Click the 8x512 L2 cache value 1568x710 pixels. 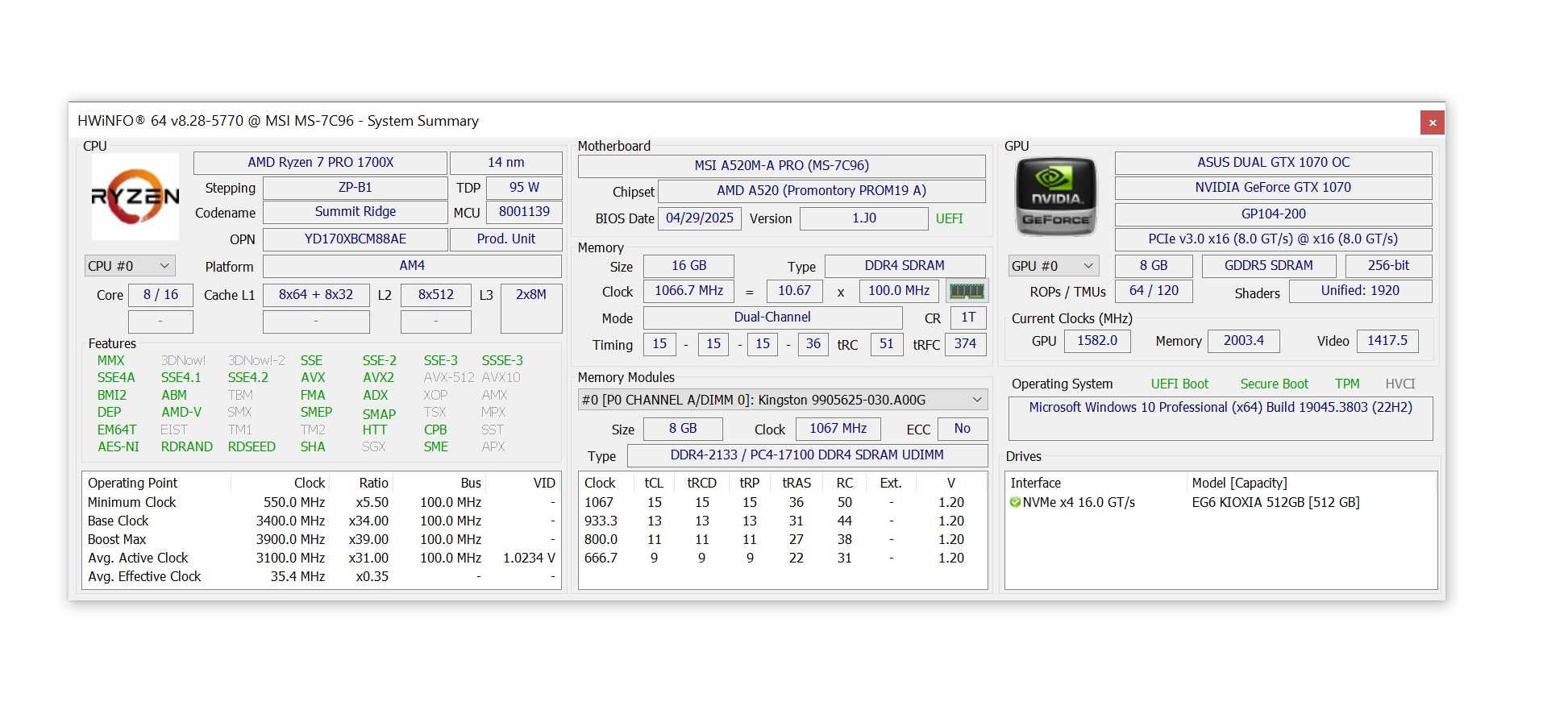coord(435,295)
